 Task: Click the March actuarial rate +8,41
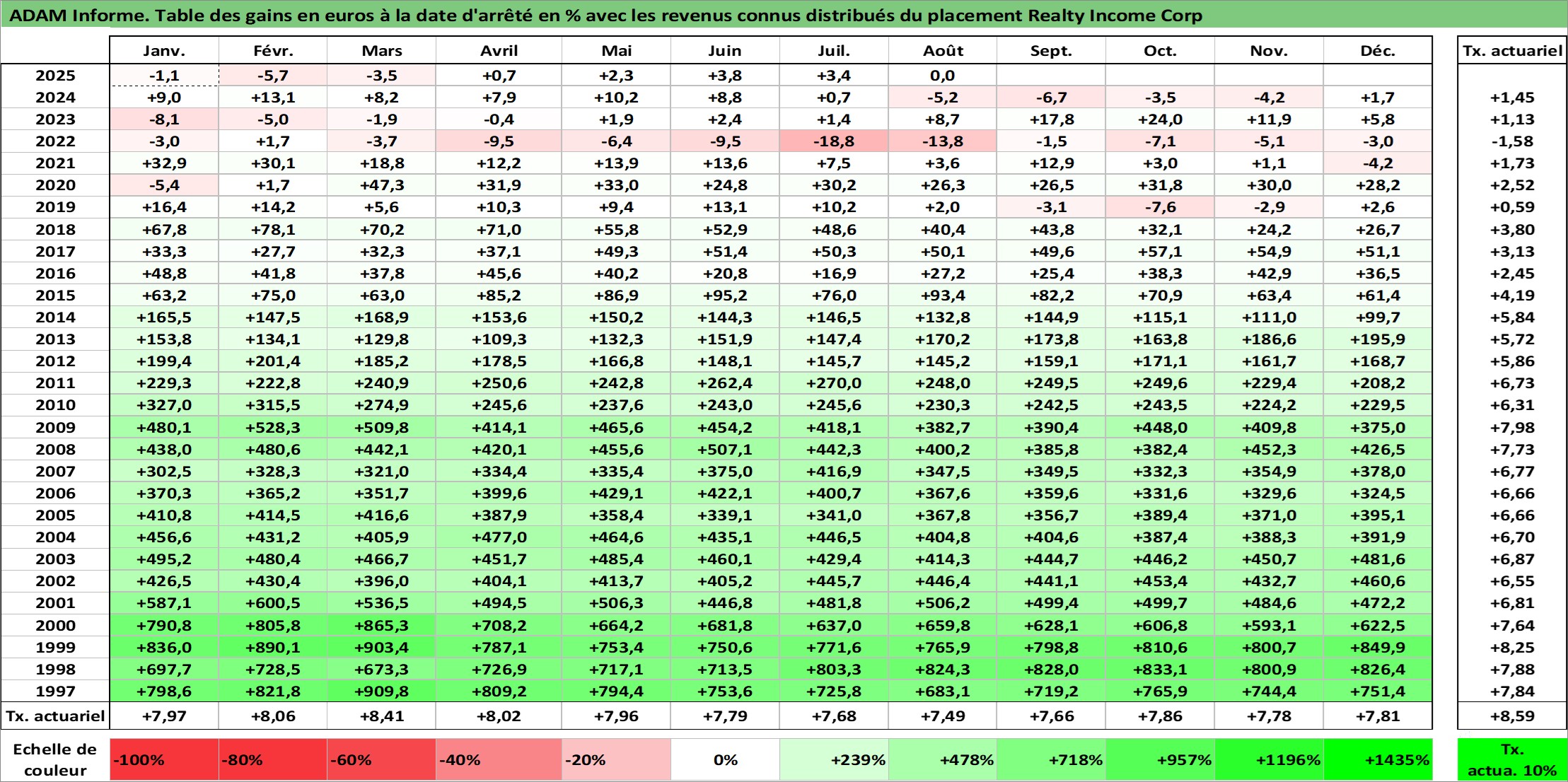(381, 716)
